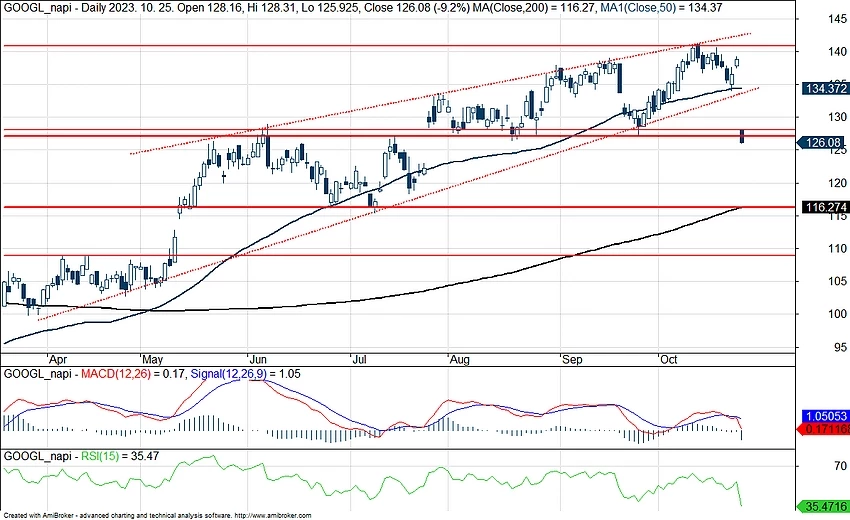Image resolution: width=850 pixels, height=520 pixels.
Task: Click the 1.05053 Signal value label
Action: (x=826, y=416)
